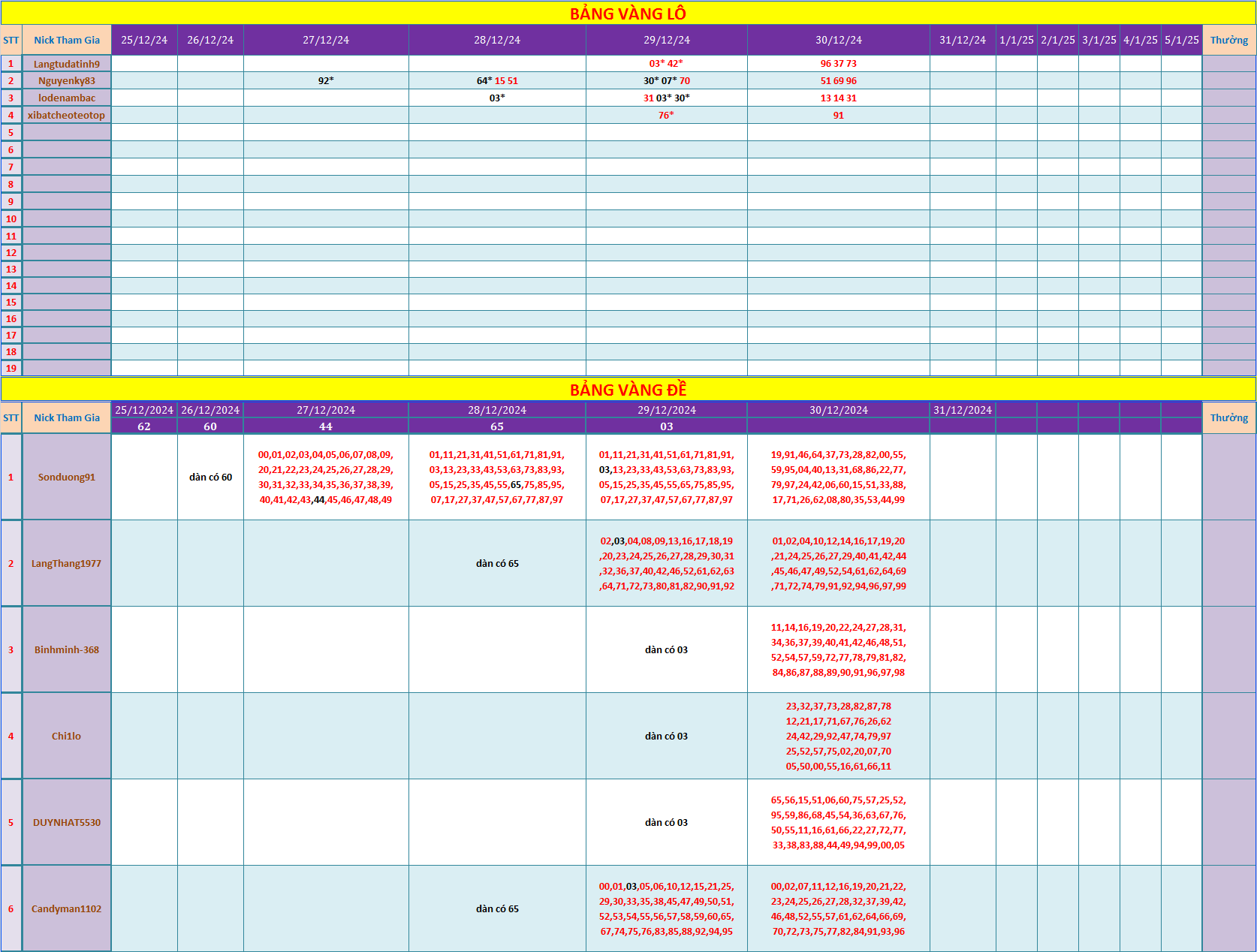The height and width of the screenshot is (952, 1257).
Task: Select the 2/1/25 column header
Action: pyautogui.click(x=1058, y=40)
